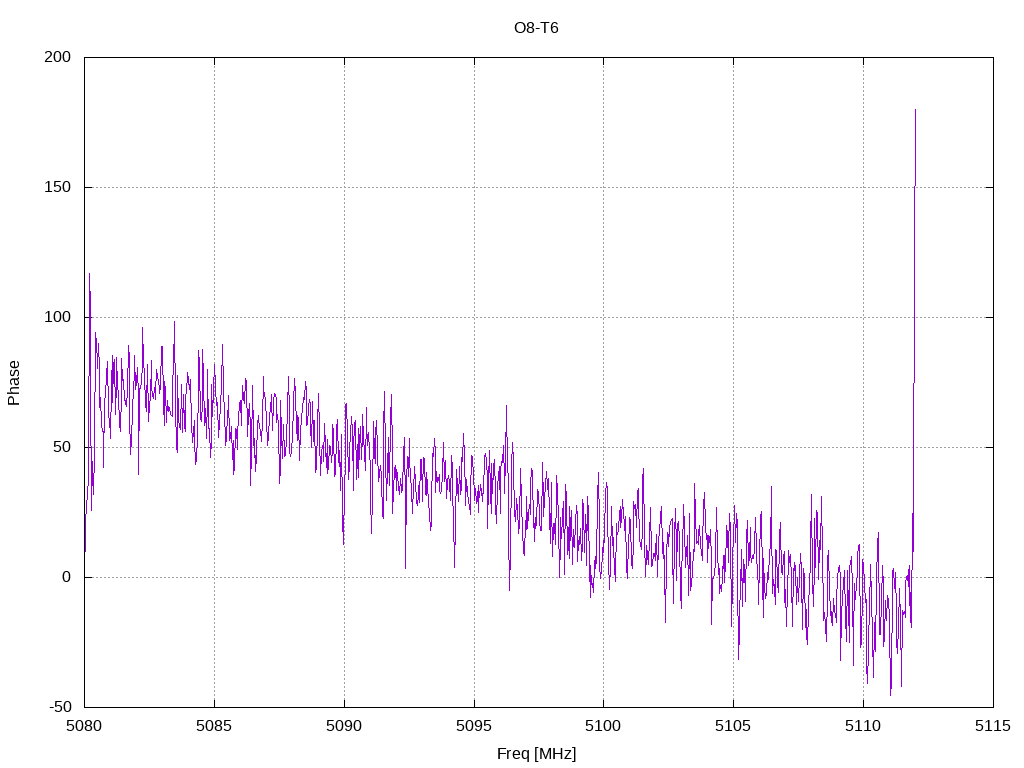Click the Phase y-axis label
1024x768 pixels.
pyautogui.click(x=14, y=383)
